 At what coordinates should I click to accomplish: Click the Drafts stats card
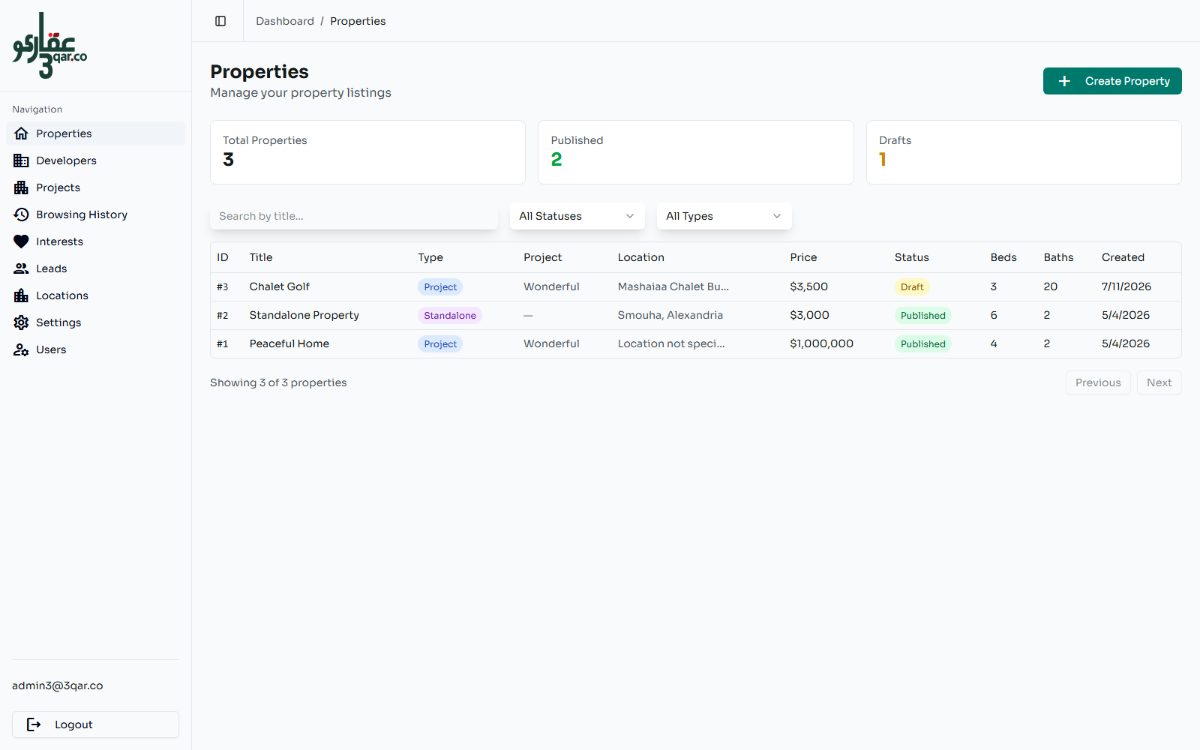coord(1024,152)
